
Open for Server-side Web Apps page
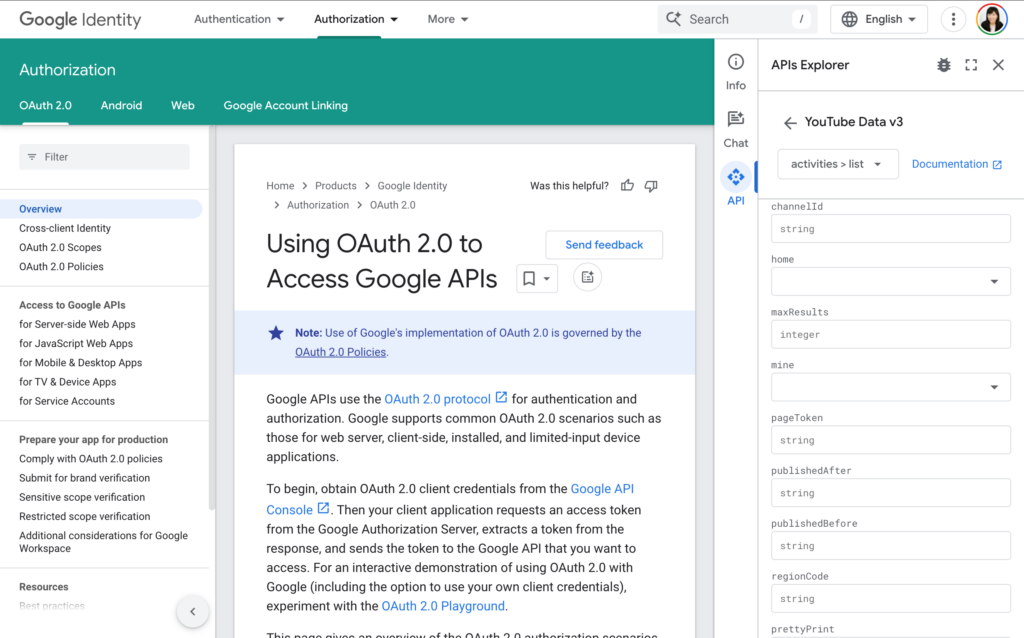click(77, 324)
